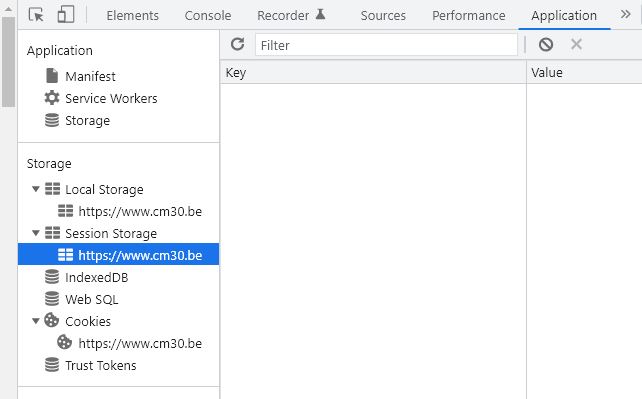Activate the inspect element picker icon
This screenshot has width=642, height=399.
coord(36,15)
